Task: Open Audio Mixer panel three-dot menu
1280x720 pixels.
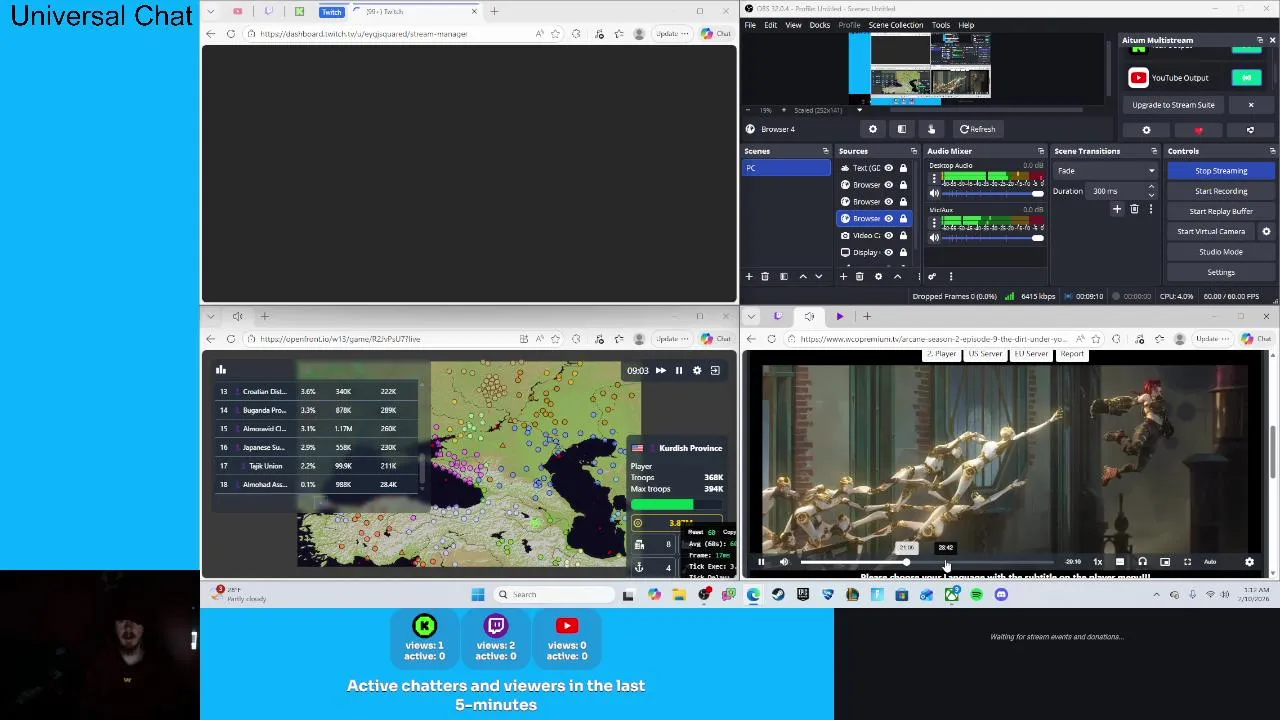Action: (951, 277)
